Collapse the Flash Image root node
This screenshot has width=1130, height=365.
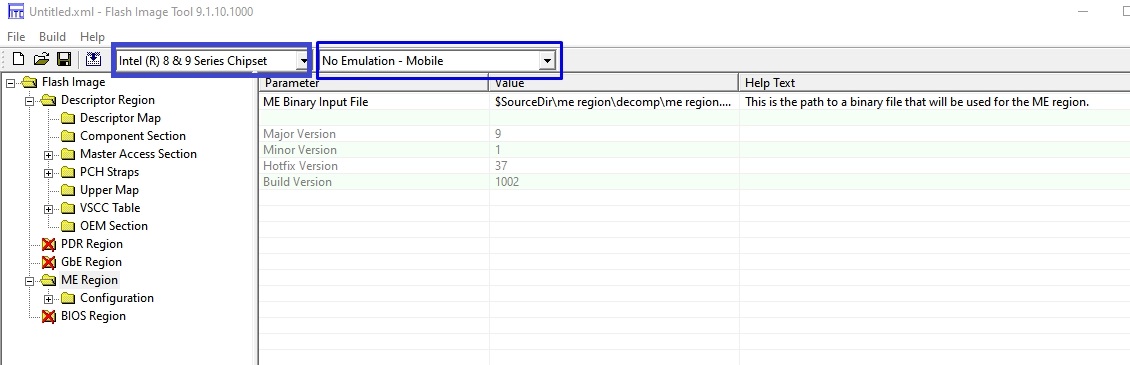tap(10, 82)
